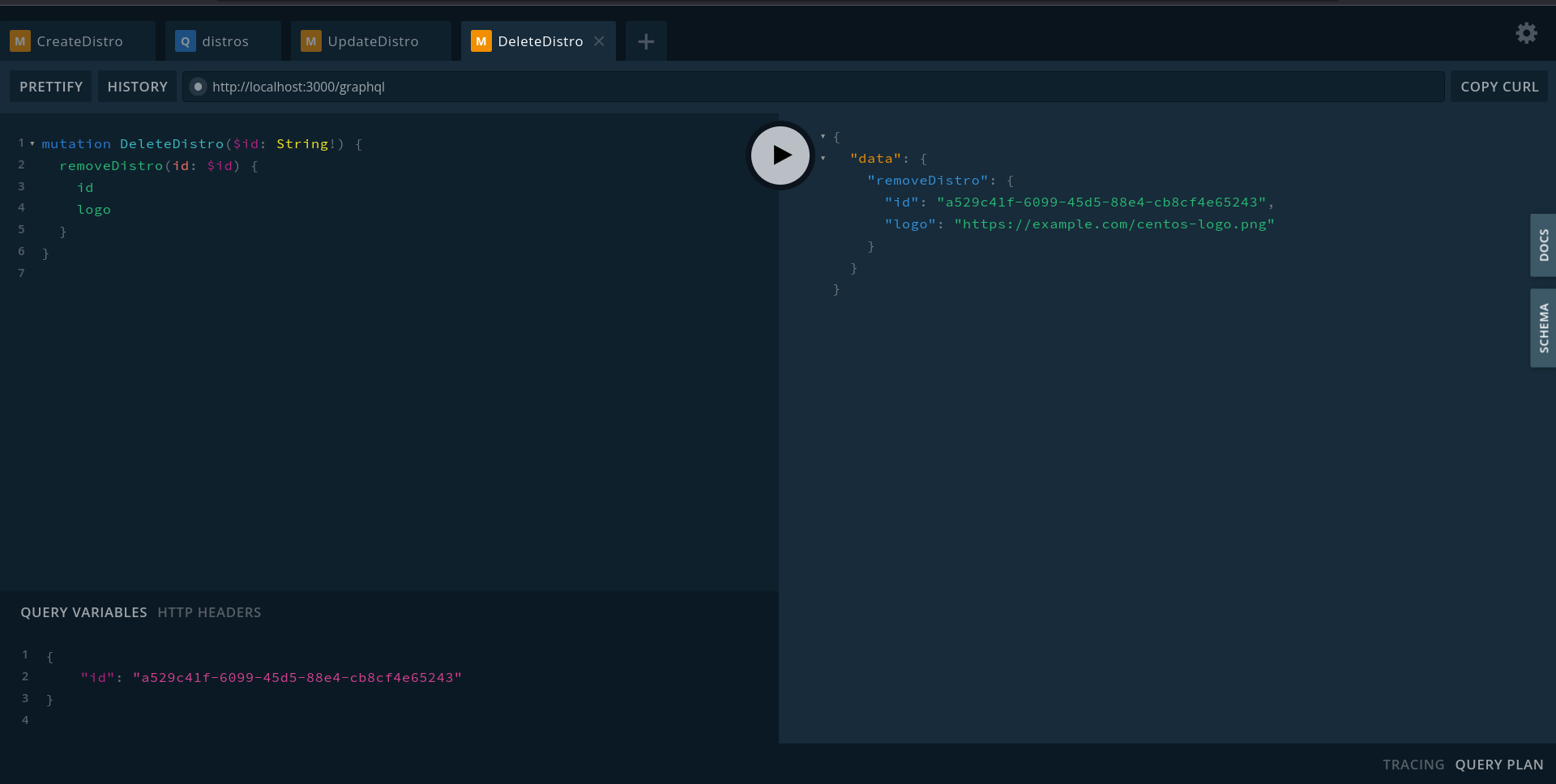The width and height of the screenshot is (1556, 784).
Task: Add a new tab with plus icon
Action: (x=646, y=41)
